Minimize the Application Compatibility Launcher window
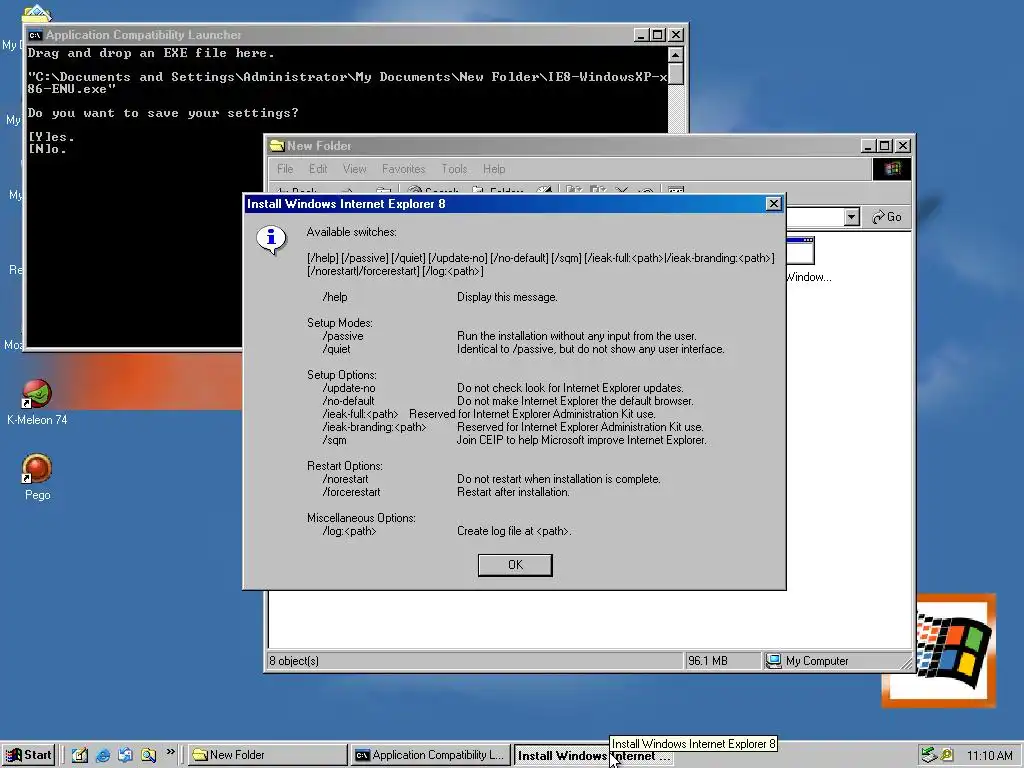Image resolution: width=1024 pixels, height=768 pixels. [x=641, y=35]
